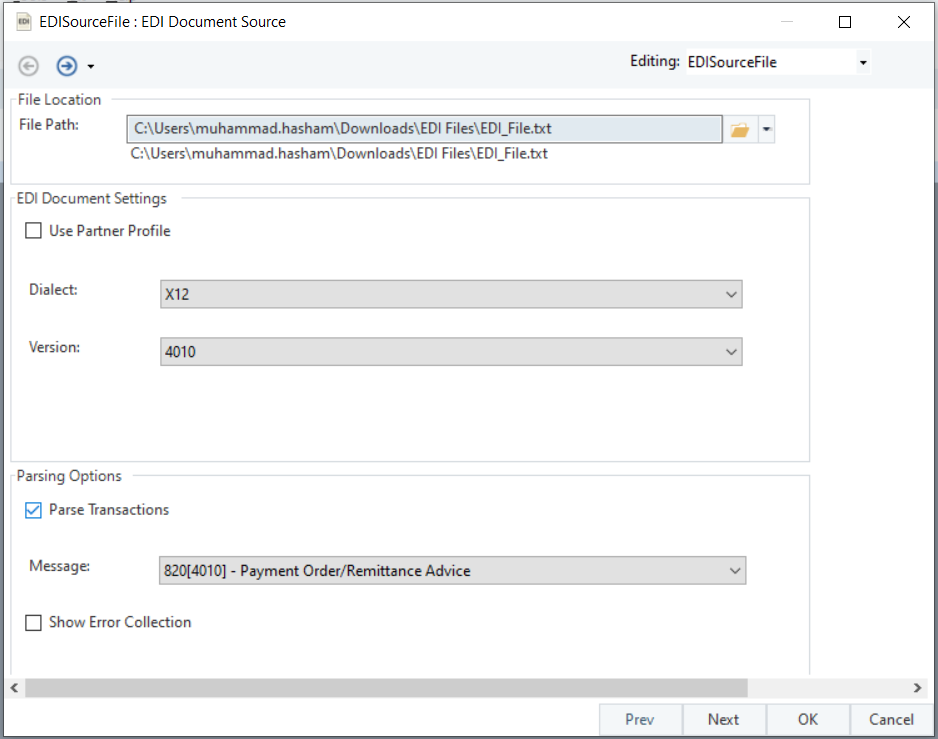
Task: Click the horizontal scrollbar right arrow
Action: (x=918, y=688)
